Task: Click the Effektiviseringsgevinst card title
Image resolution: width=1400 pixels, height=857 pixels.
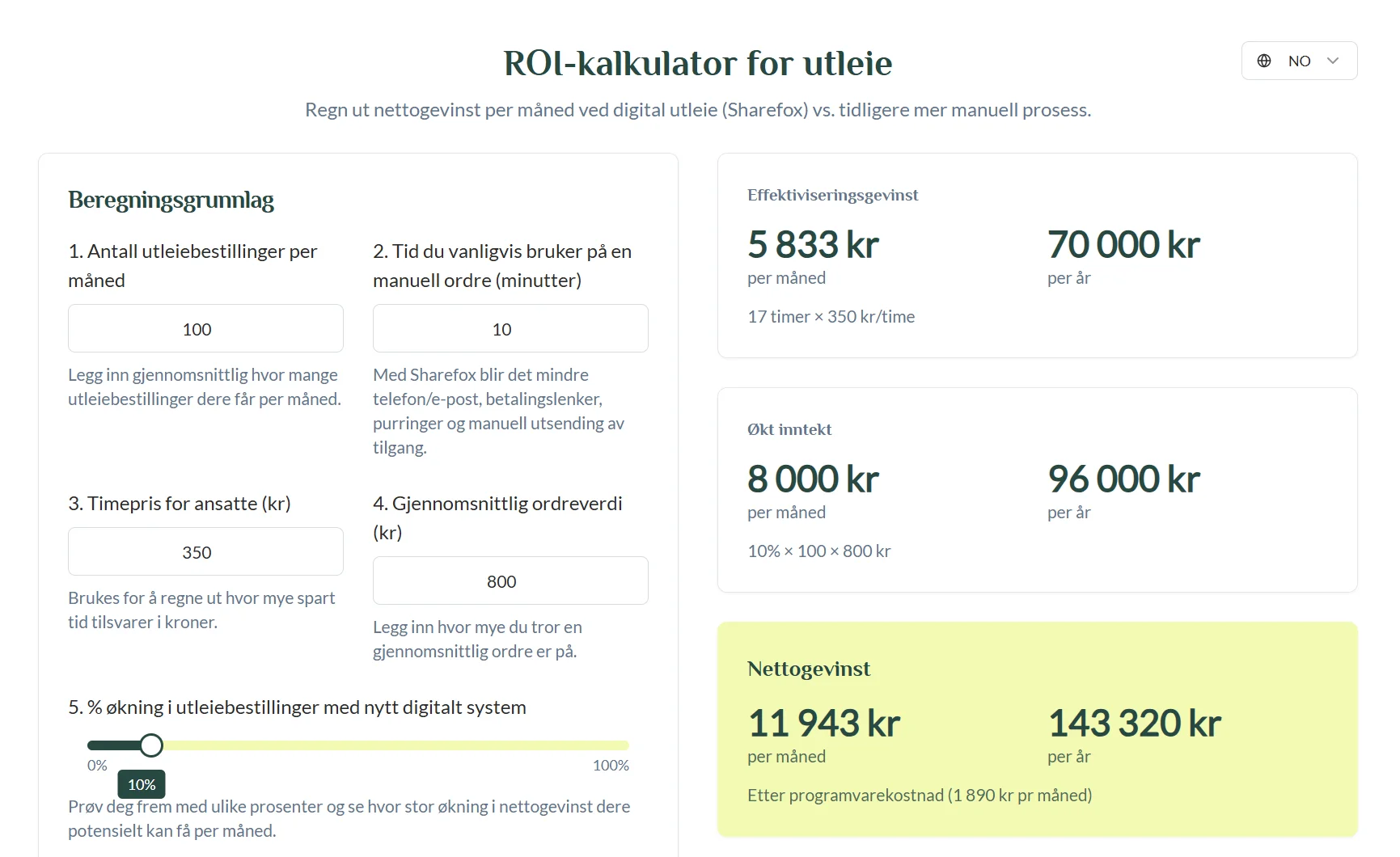Action: click(x=833, y=195)
